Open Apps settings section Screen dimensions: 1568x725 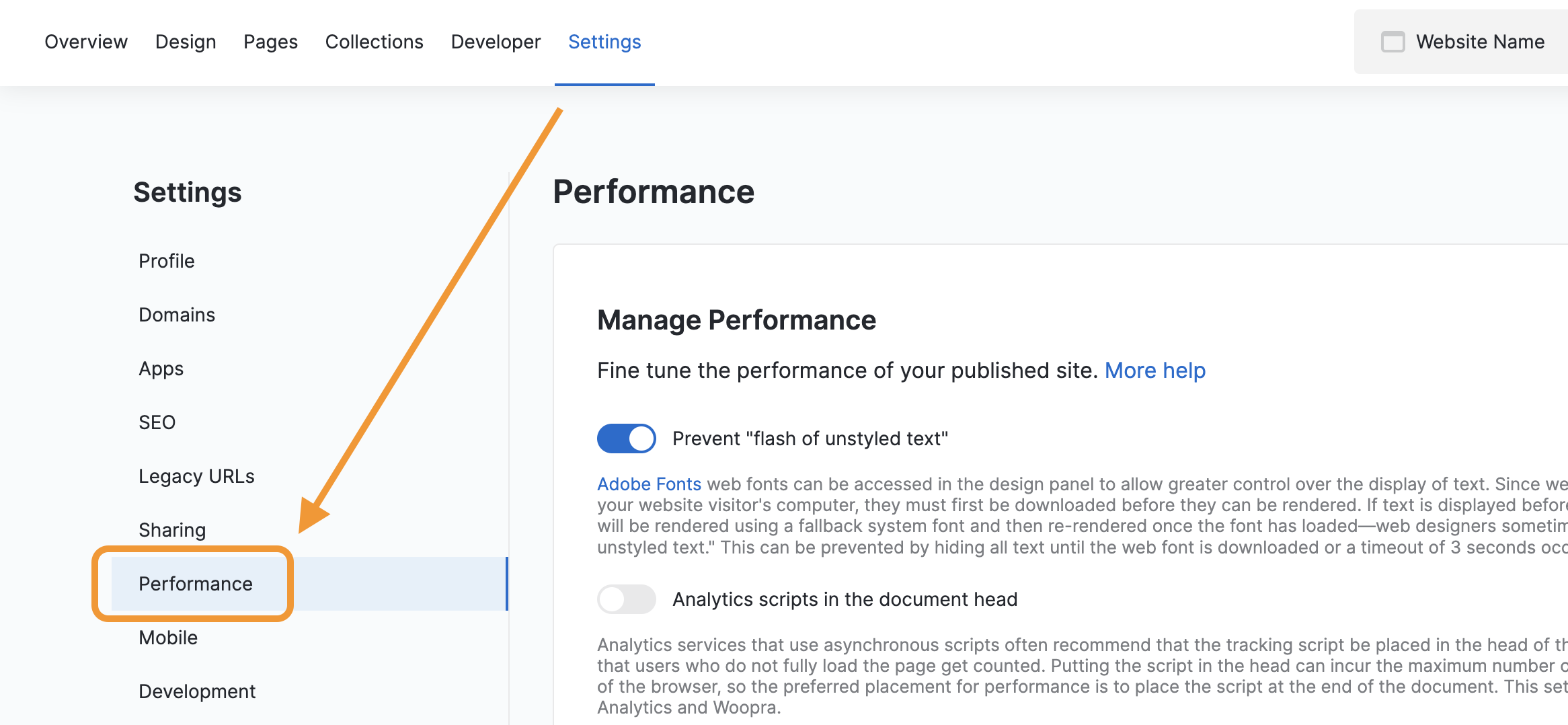pos(161,369)
